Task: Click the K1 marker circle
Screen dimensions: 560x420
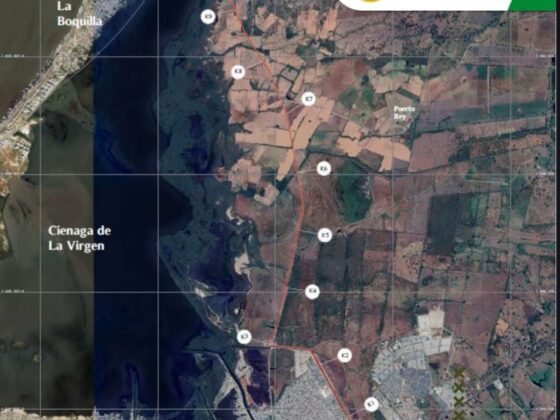Action: coord(372,405)
